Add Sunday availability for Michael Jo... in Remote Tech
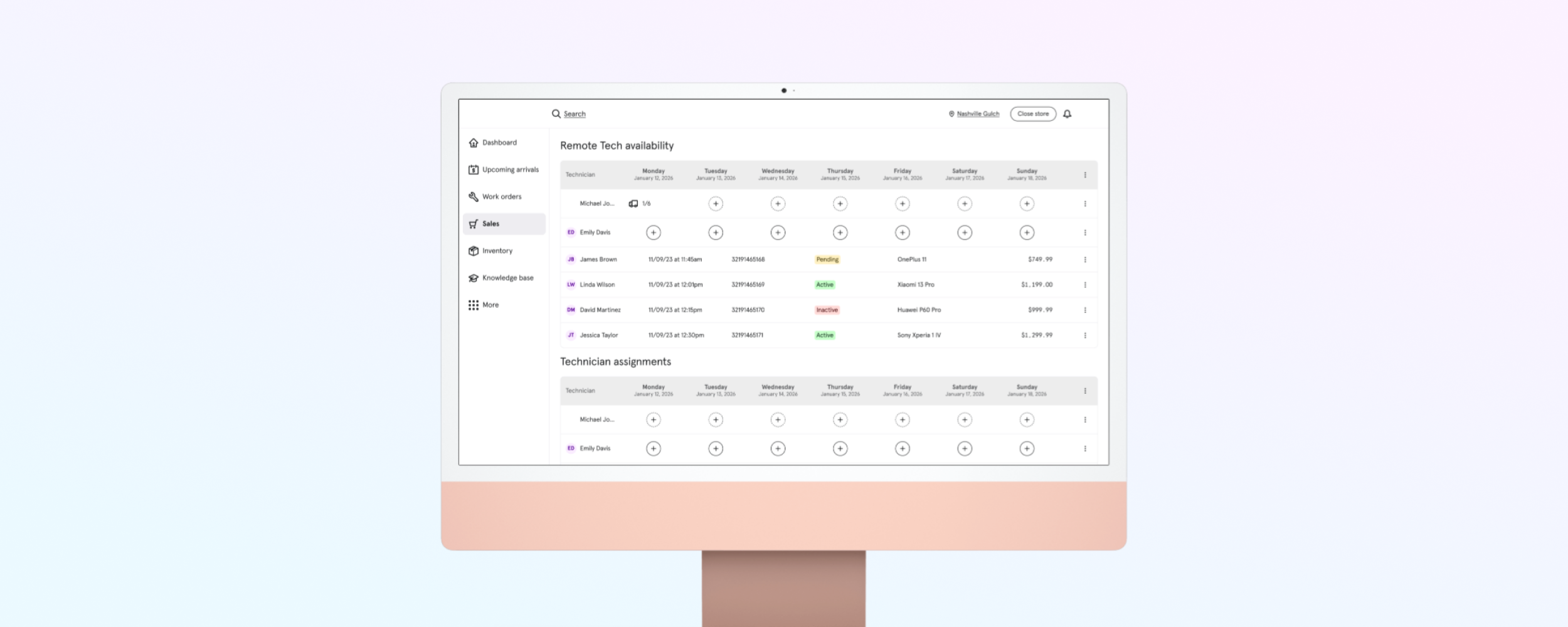This screenshot has height=627, width=1568. (x=1027, y=204)
